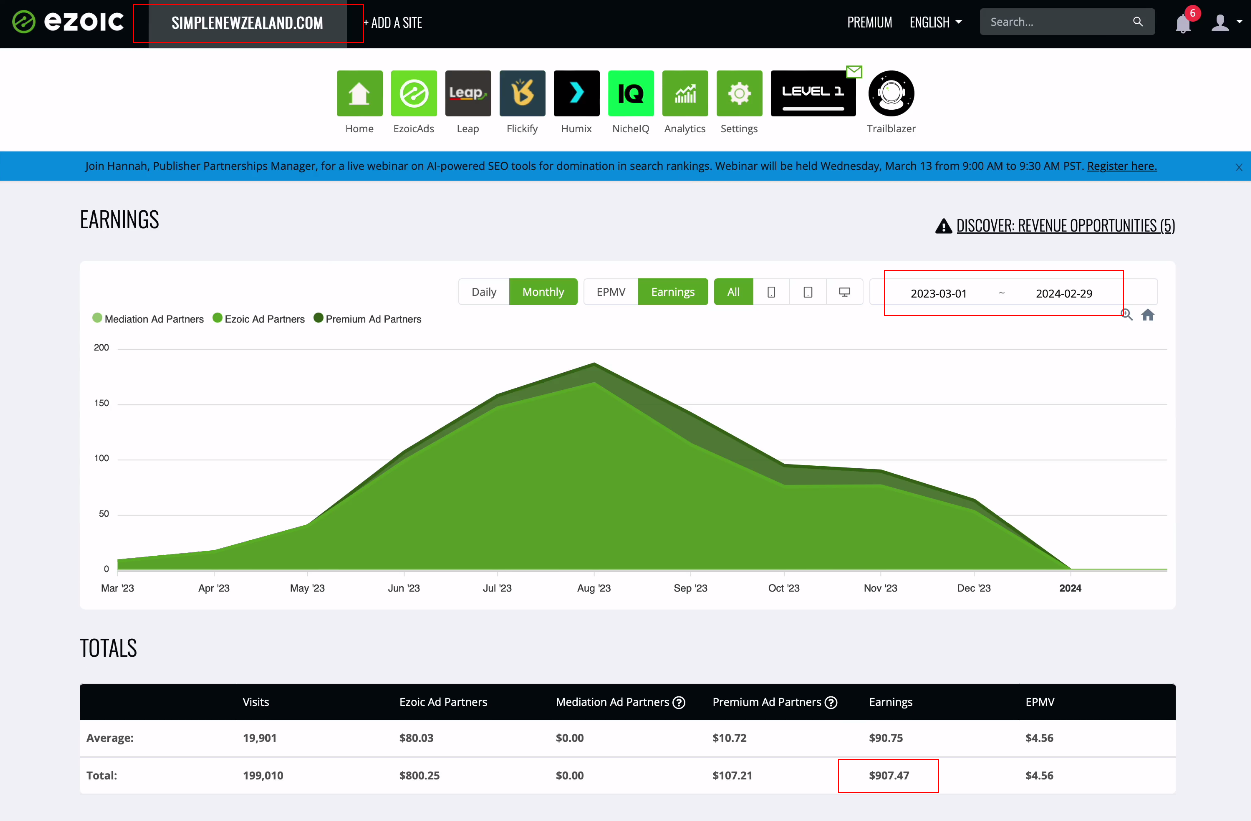
Task: Click total Ezoic Ad Partners $800.25
Action: 419,775
